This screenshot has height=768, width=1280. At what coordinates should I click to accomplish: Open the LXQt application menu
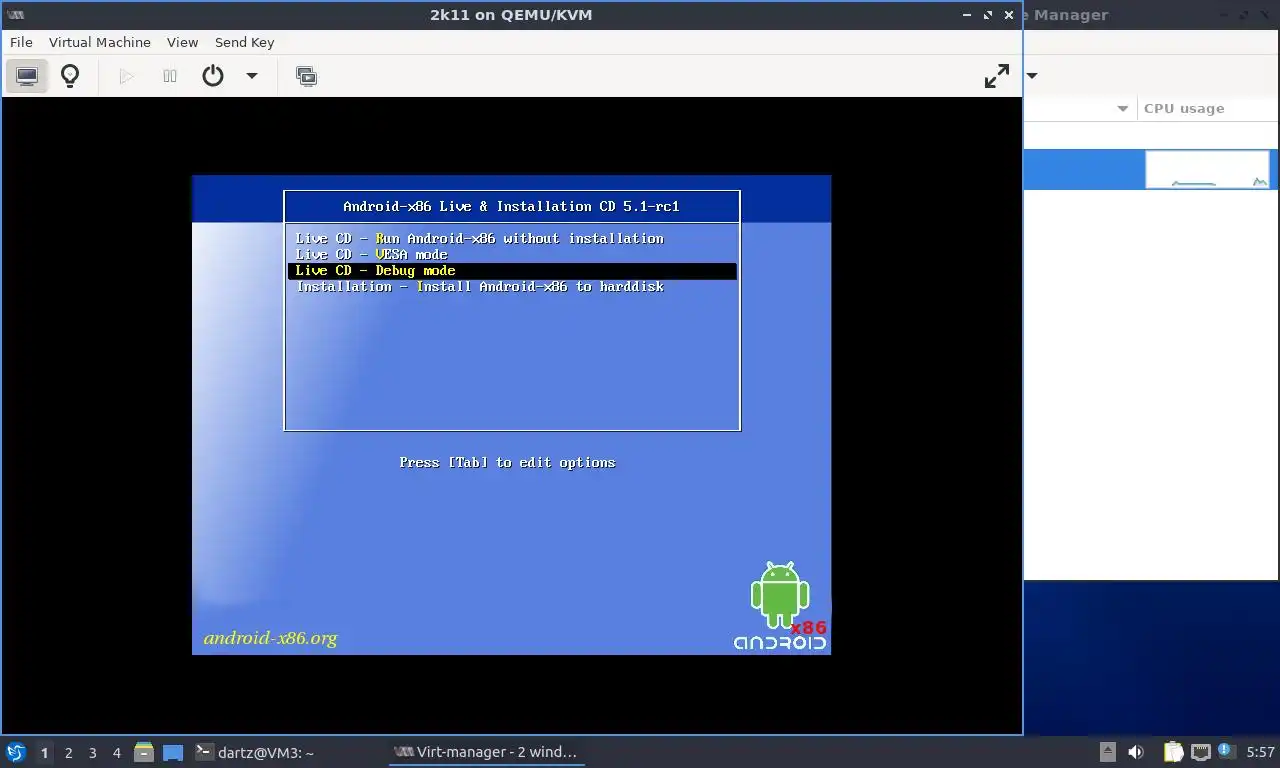(x=15, y=752)
